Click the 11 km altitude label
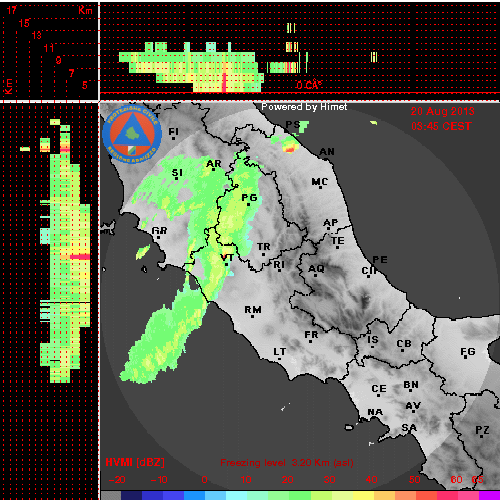The image size is (500, 500). (49, 48)
